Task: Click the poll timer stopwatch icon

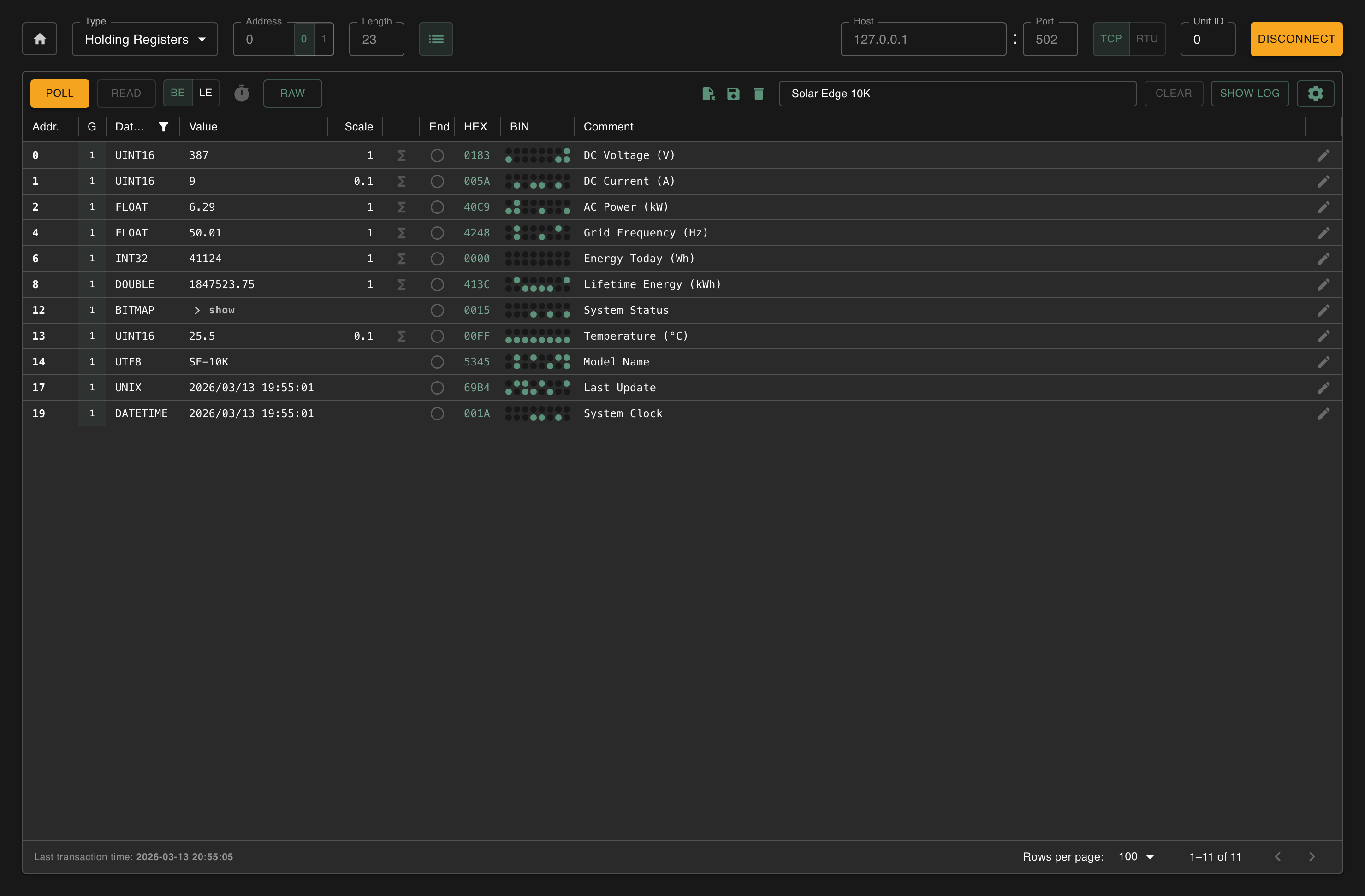Action: [242, 93]
